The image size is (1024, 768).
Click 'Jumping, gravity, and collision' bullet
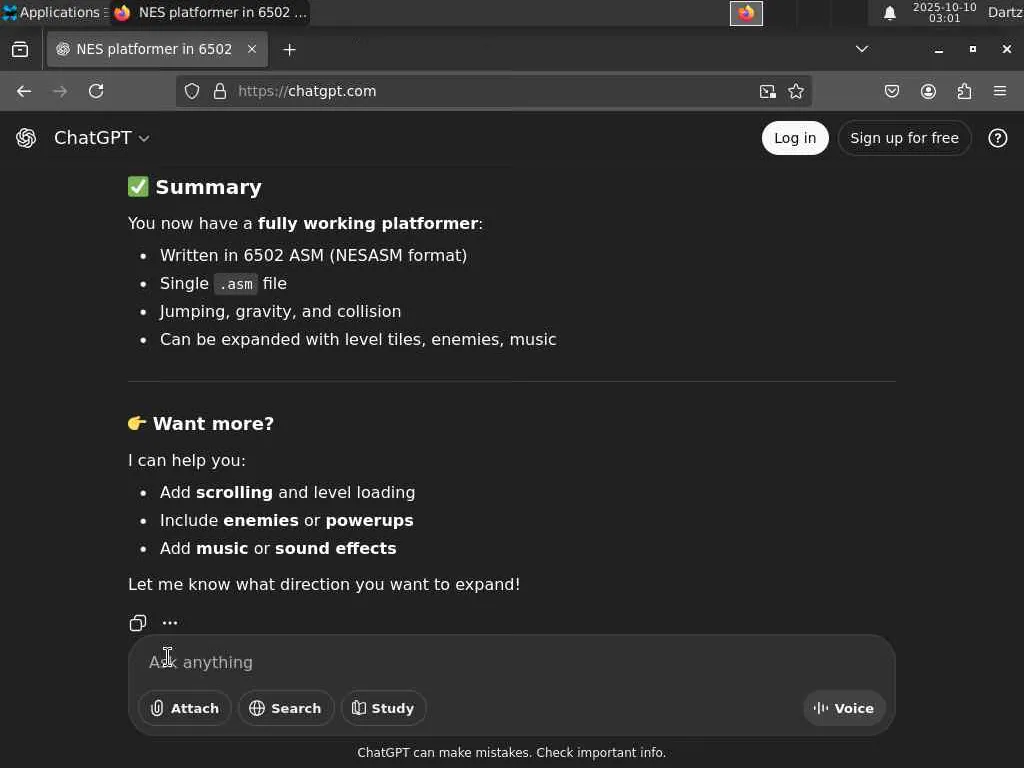pyautogui.click(x=280, y=312)
